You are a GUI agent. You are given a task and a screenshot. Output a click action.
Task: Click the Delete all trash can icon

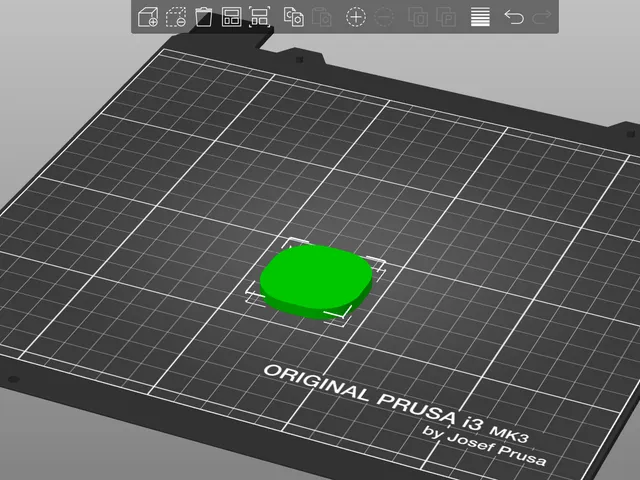[x=204, y=17]
